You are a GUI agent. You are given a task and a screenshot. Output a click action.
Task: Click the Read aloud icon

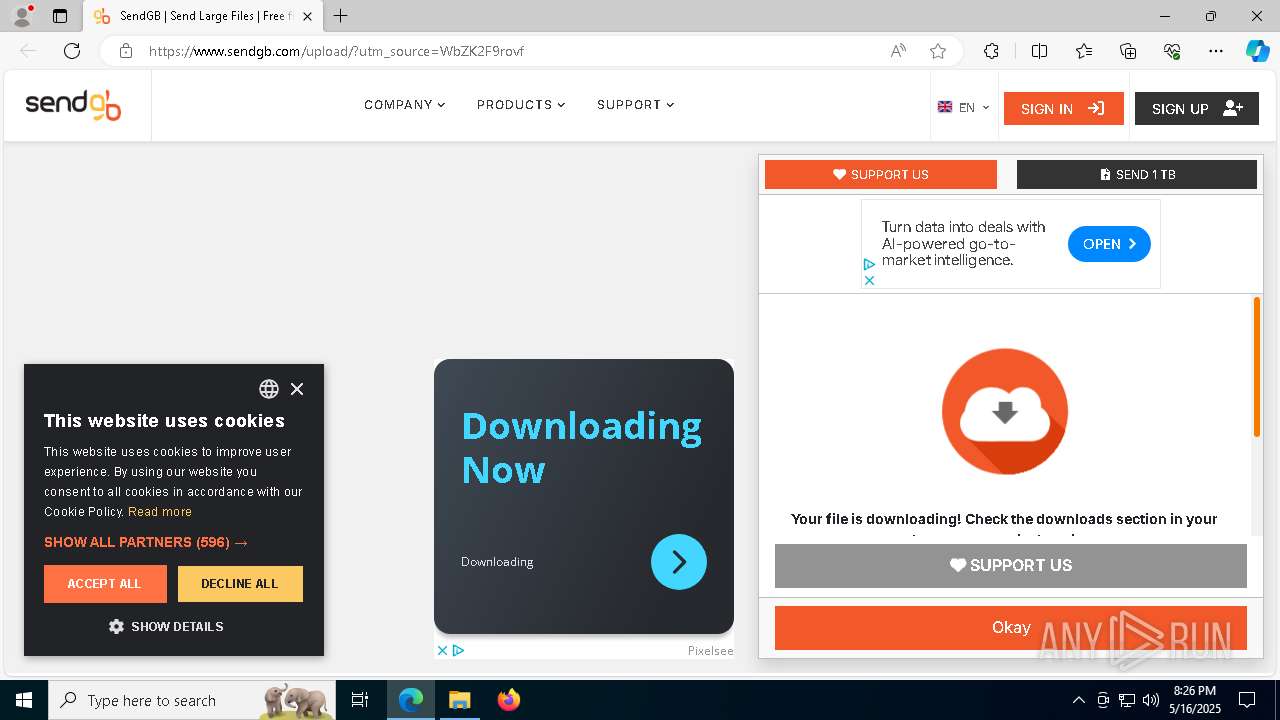pos(898,51)
